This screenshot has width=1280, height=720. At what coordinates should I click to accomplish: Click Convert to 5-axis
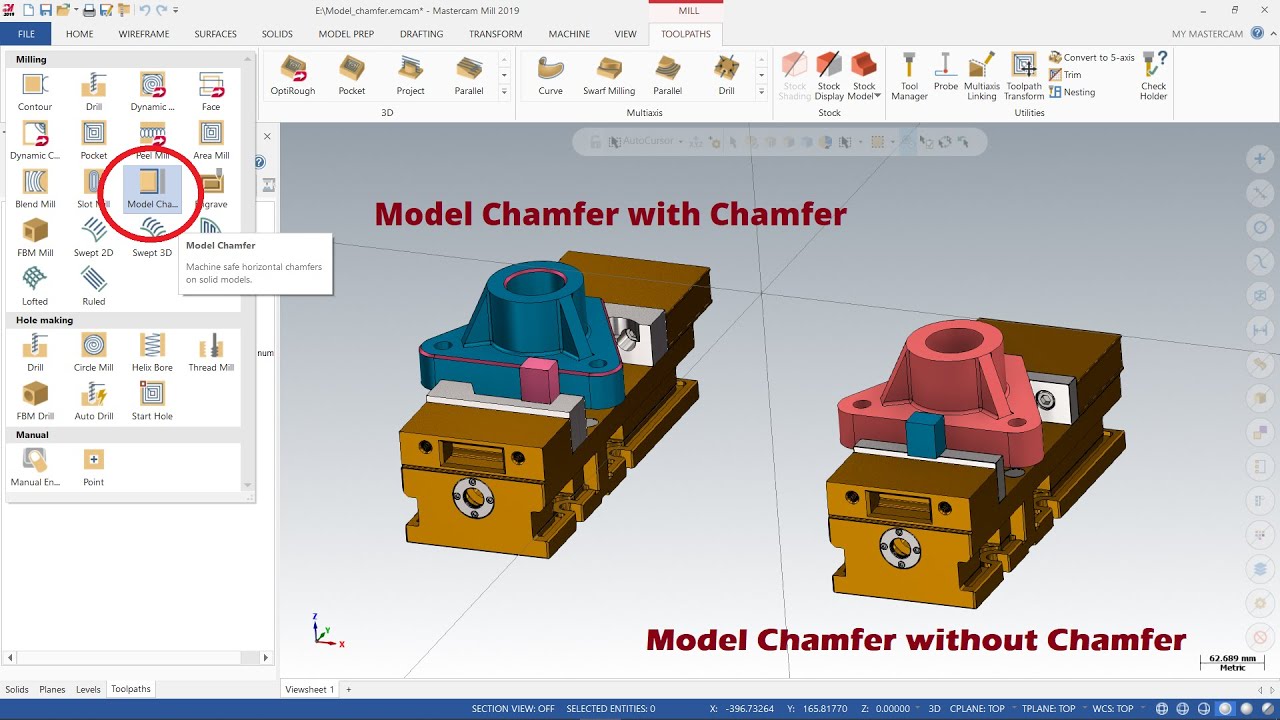(x=1091, y=58)
